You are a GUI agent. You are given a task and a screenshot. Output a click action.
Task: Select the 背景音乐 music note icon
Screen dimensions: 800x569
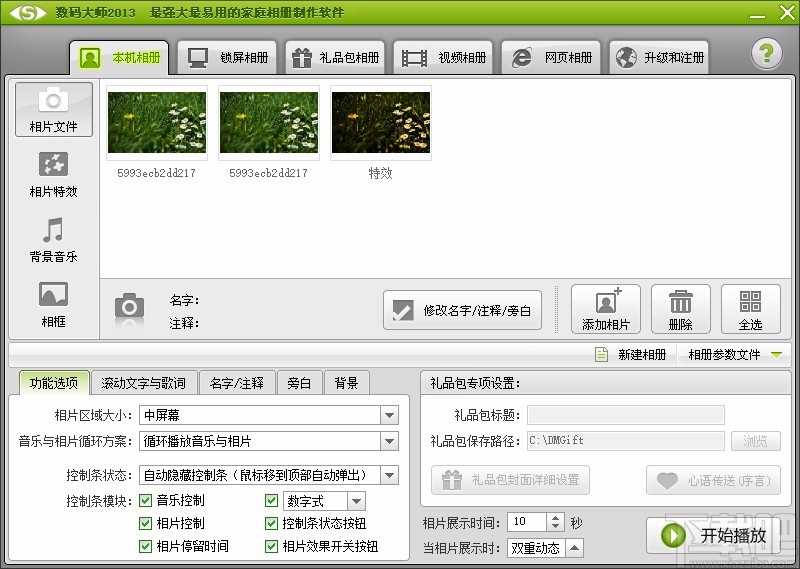53,239
